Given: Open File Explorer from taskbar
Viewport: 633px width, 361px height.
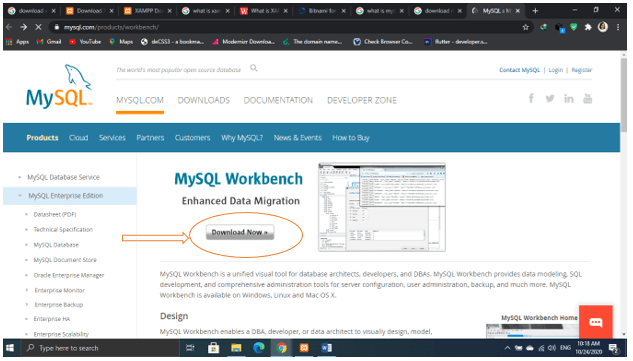Looking at the screenshot, I should click(237, 349).
